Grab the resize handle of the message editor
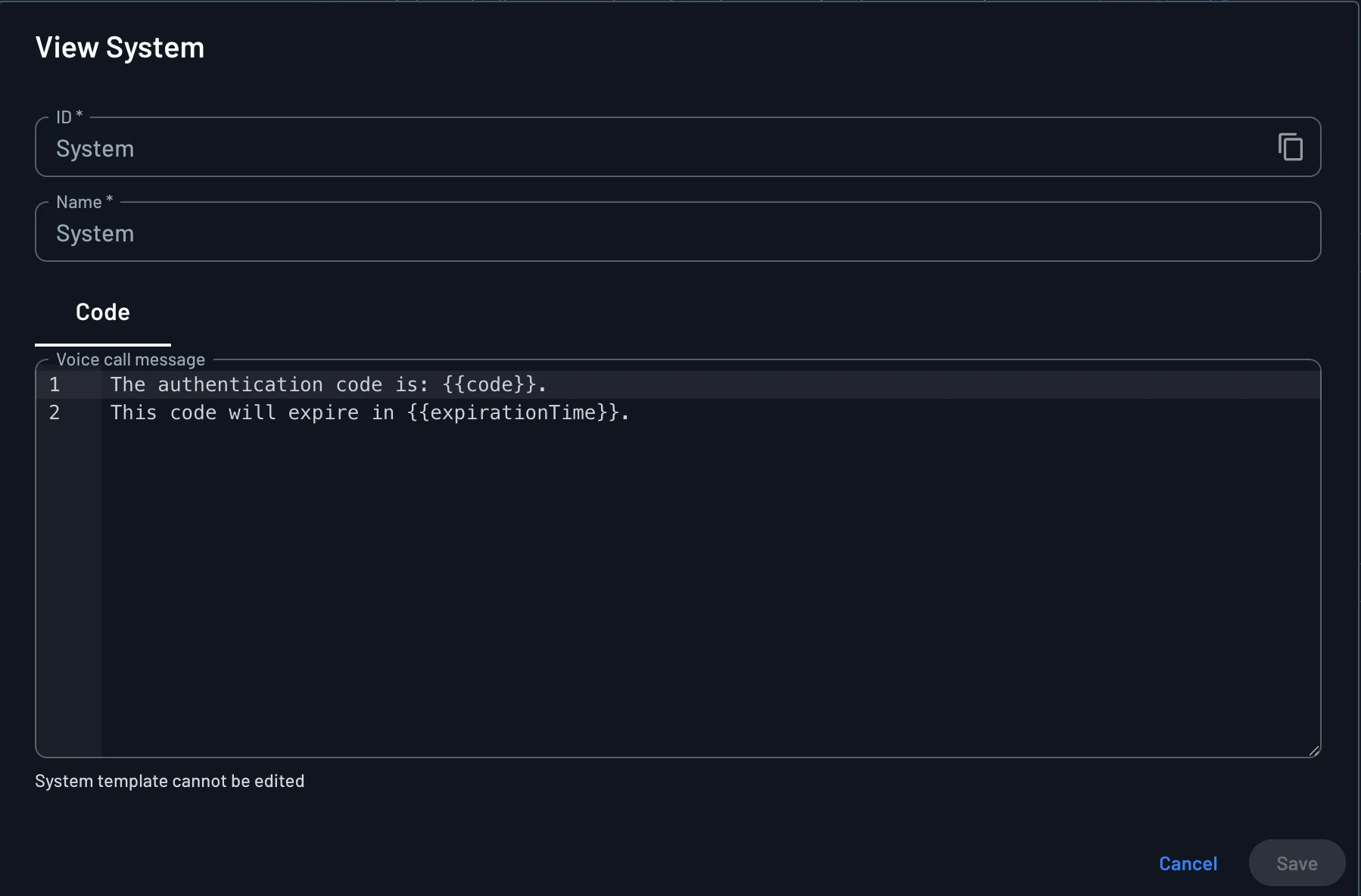 (1314, 750)
